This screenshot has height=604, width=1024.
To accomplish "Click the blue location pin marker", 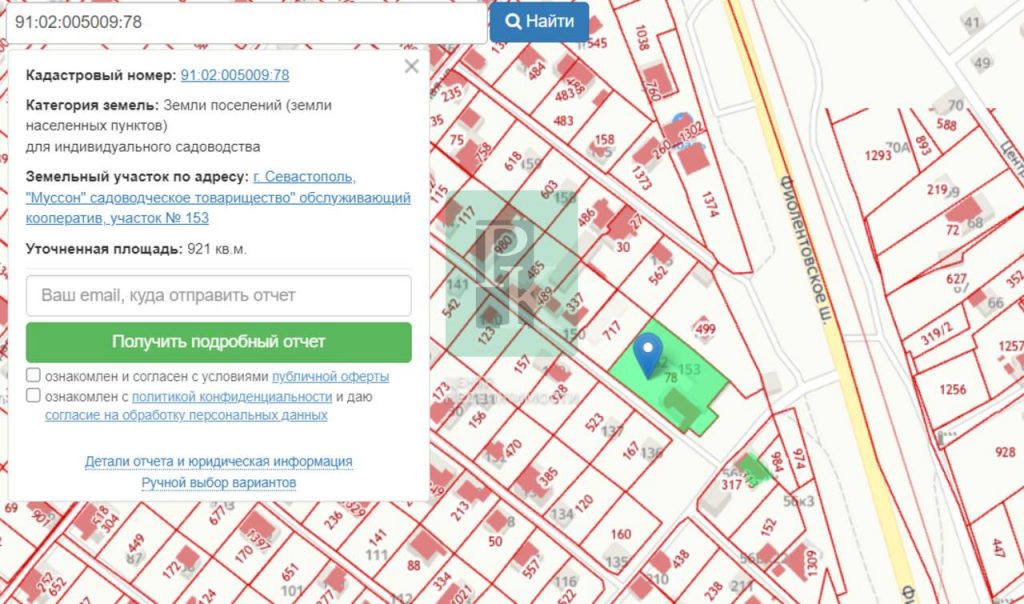I will pyautogui.click(x=651, y=352).
